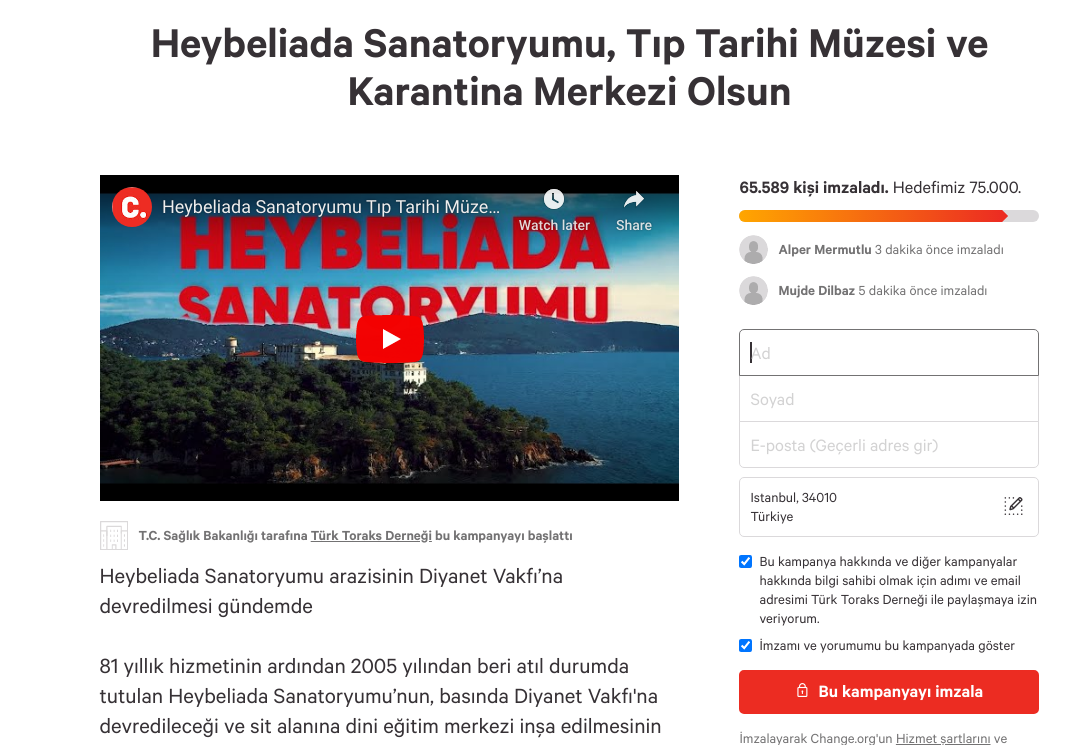The width and height of the screenshot is (1085, 745).
Task: Click the Watch later clock icon
Action: pos(554,199)
